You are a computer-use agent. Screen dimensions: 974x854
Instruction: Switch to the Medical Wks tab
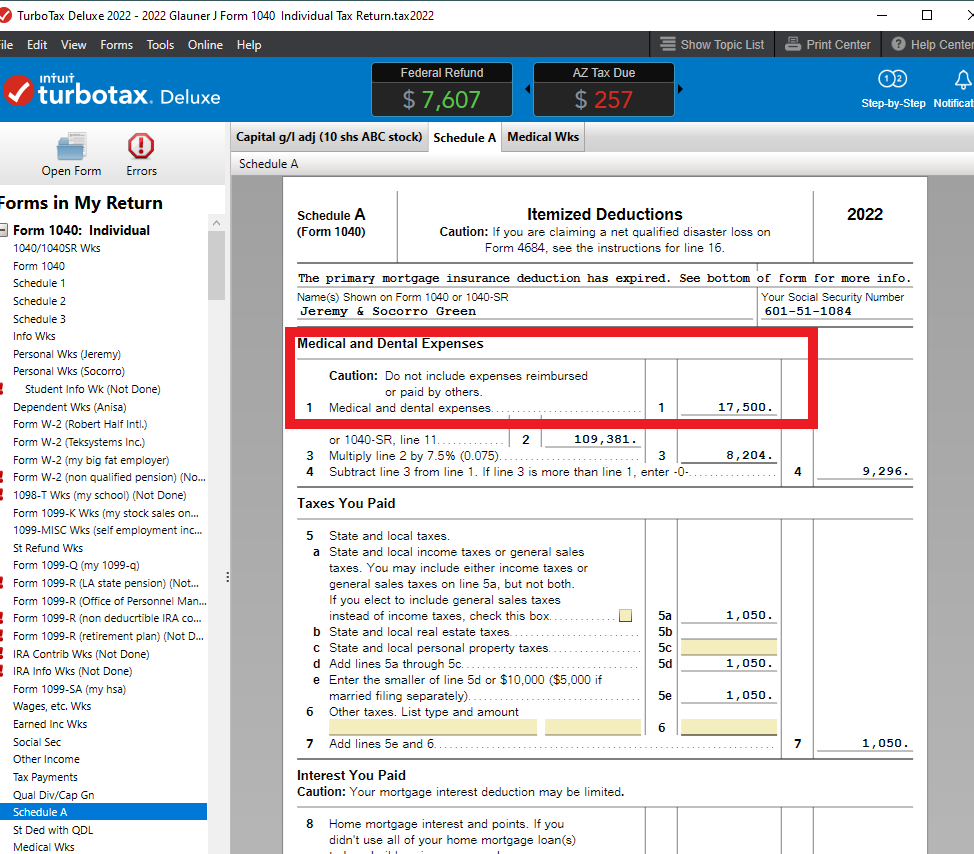click(x=543, y=137)
